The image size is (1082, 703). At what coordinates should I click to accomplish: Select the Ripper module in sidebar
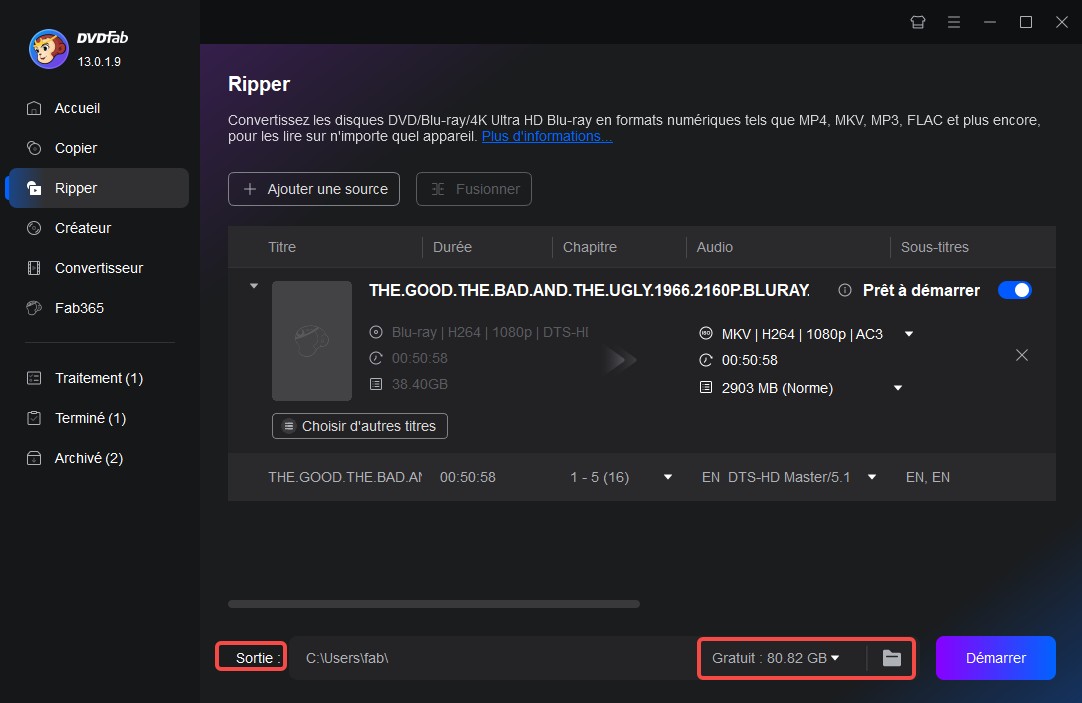point(97,188)
